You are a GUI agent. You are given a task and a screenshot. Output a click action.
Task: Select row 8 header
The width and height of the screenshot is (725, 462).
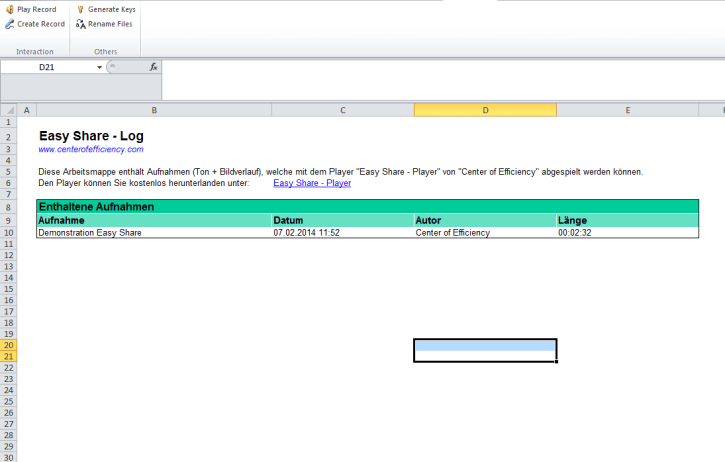8,208
